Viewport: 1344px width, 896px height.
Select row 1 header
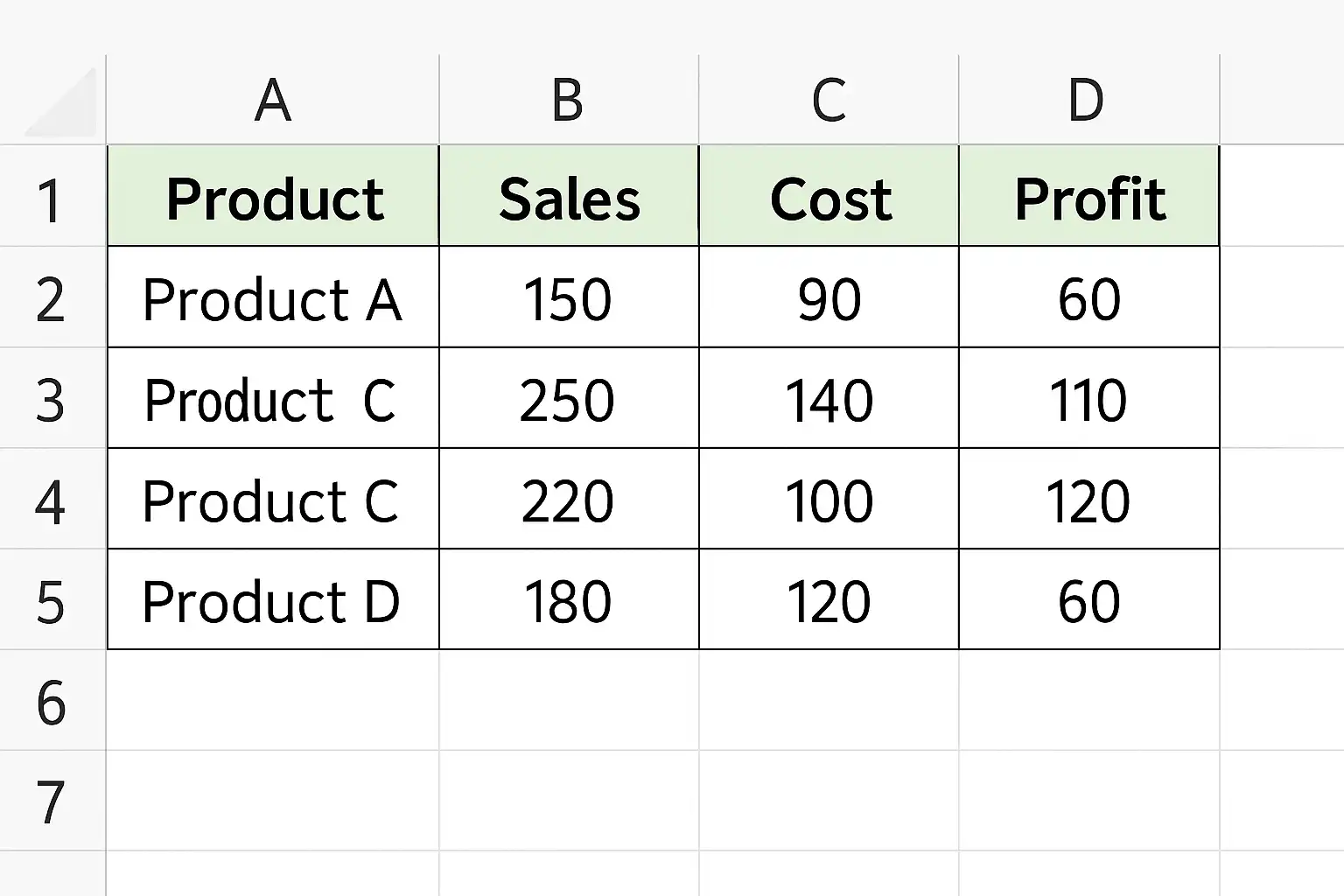coord(52,196)
